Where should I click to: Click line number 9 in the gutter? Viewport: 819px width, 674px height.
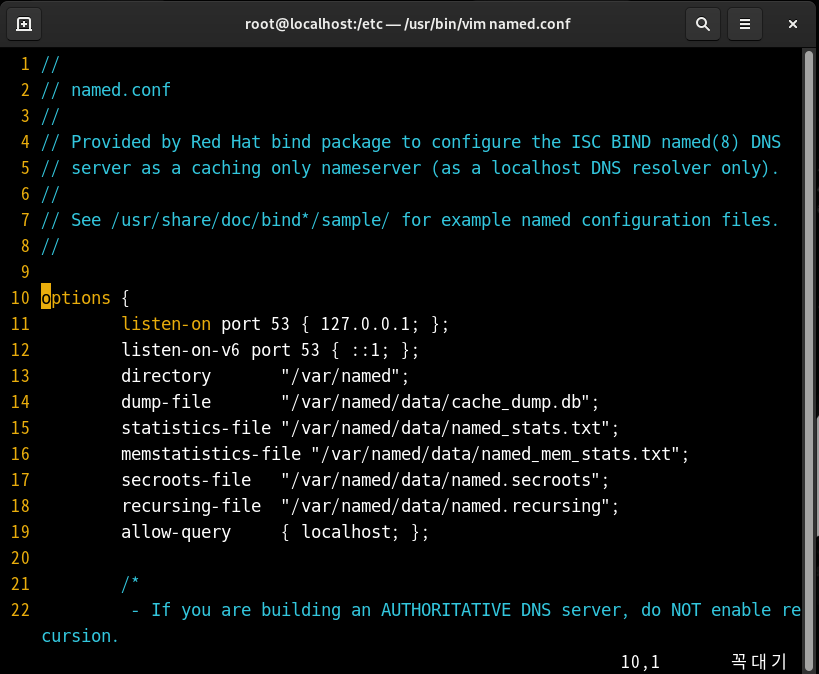coord(25,272)
